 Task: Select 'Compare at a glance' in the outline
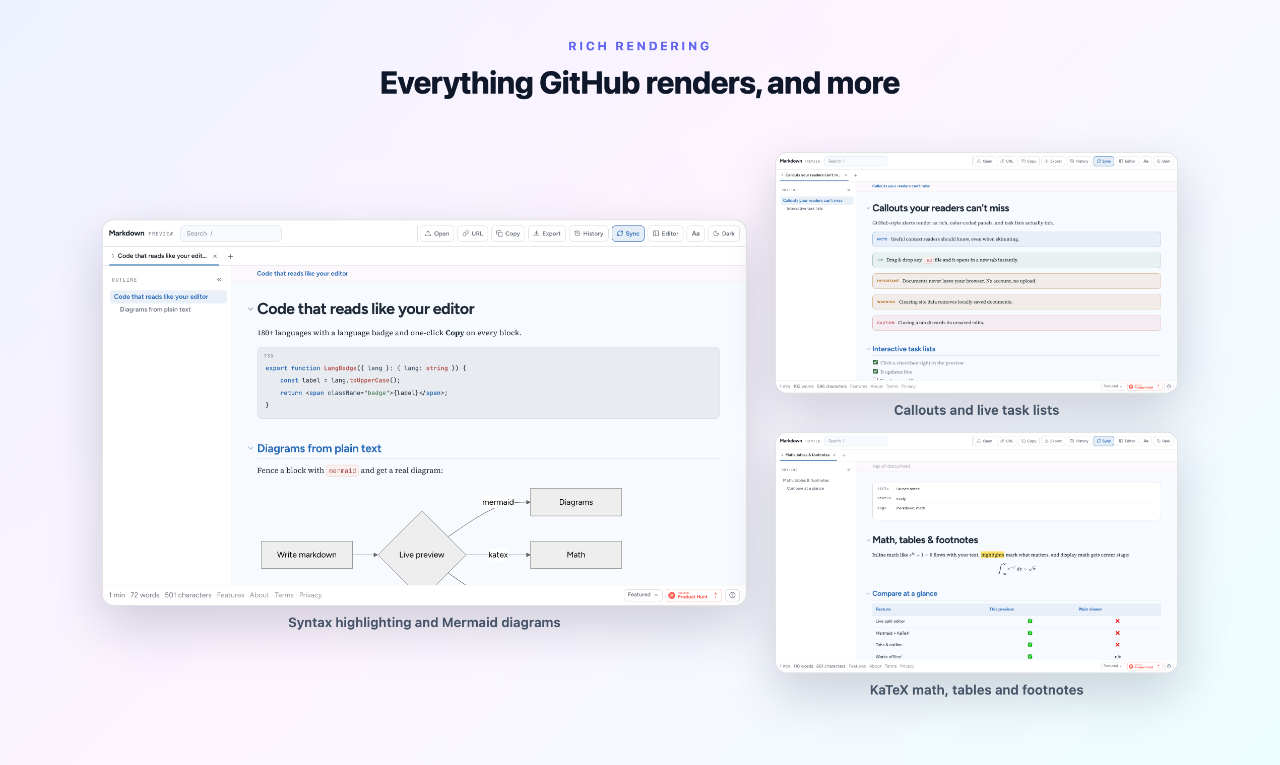tap(806, 488)
